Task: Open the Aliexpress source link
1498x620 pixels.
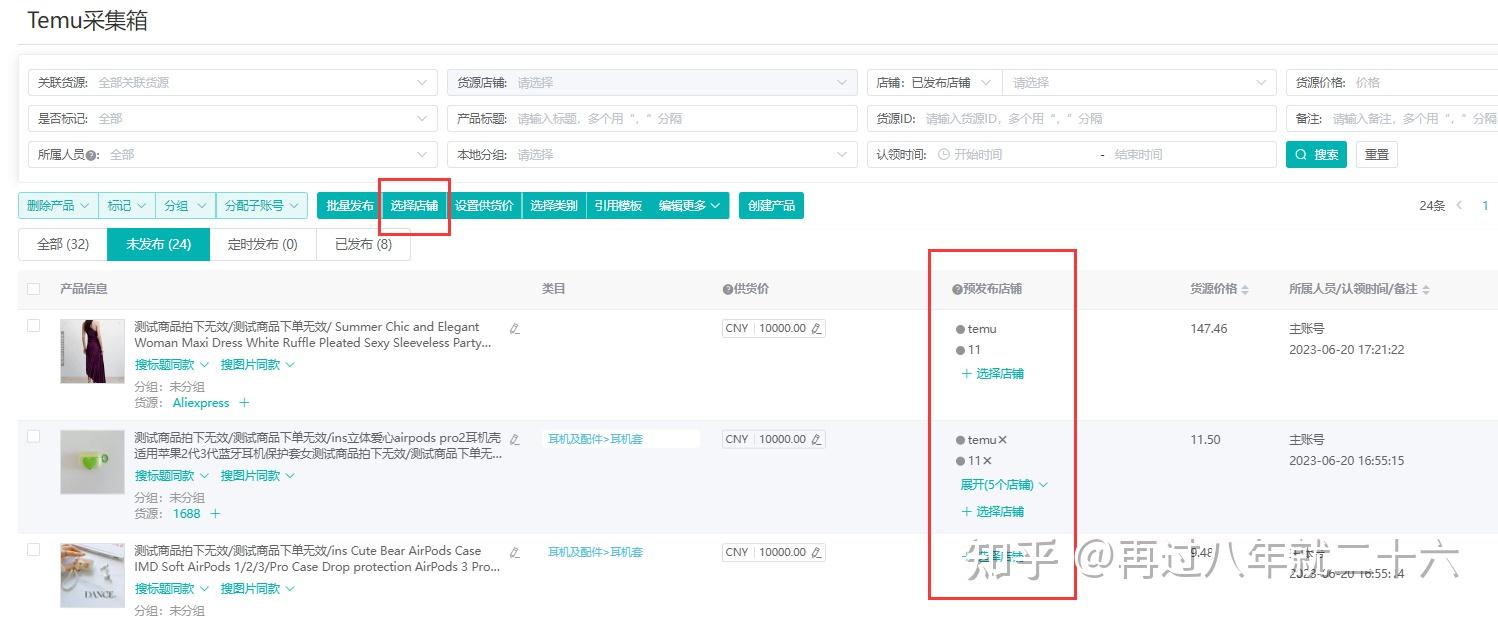Action: pyautogui.click(x=203, y=402)
